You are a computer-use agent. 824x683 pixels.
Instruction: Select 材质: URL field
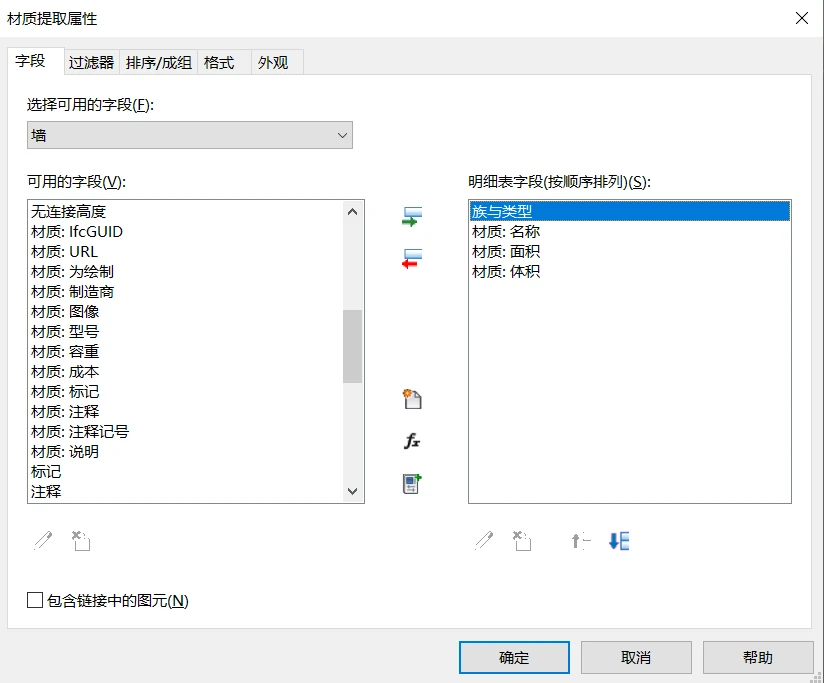click(186, 252)
